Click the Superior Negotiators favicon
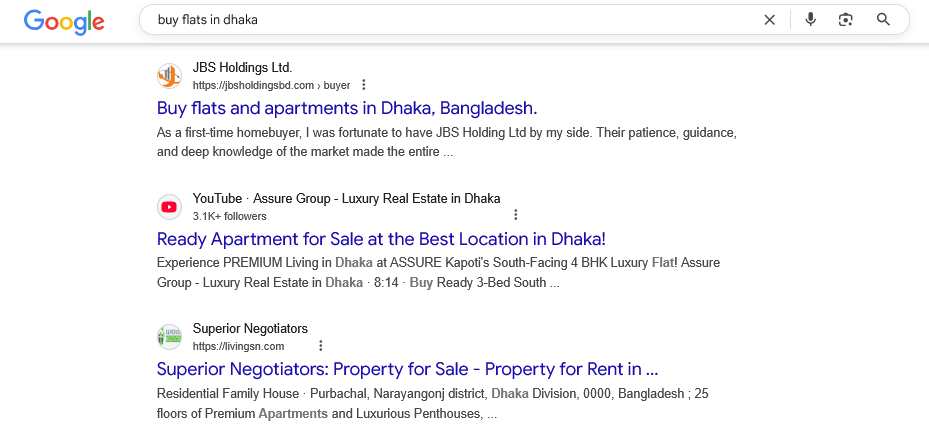 tap(170, 337)
